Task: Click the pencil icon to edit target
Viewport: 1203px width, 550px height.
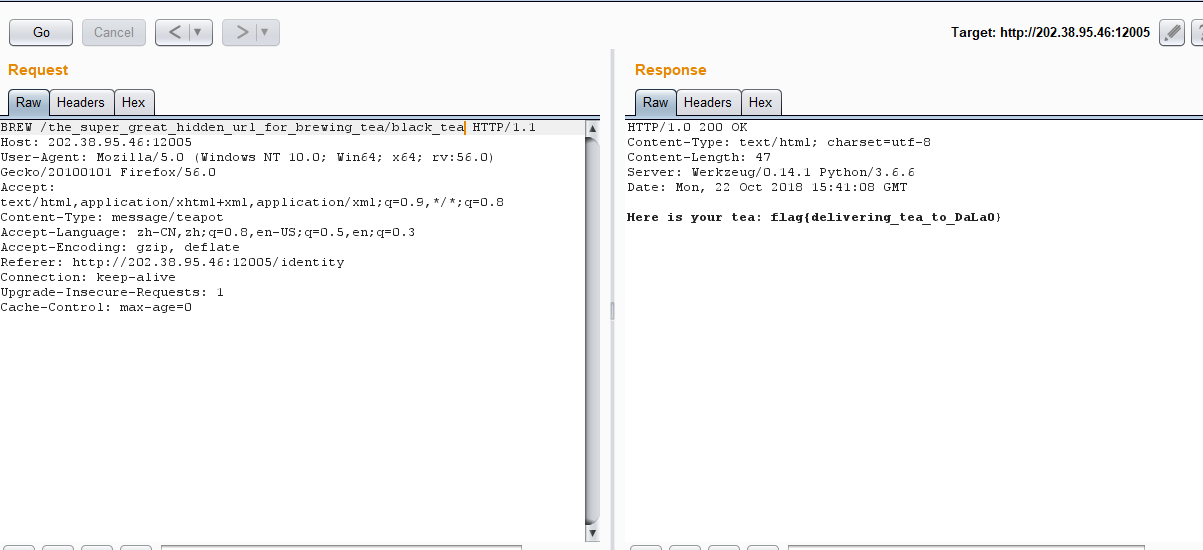Action: tap(1172, 33)
